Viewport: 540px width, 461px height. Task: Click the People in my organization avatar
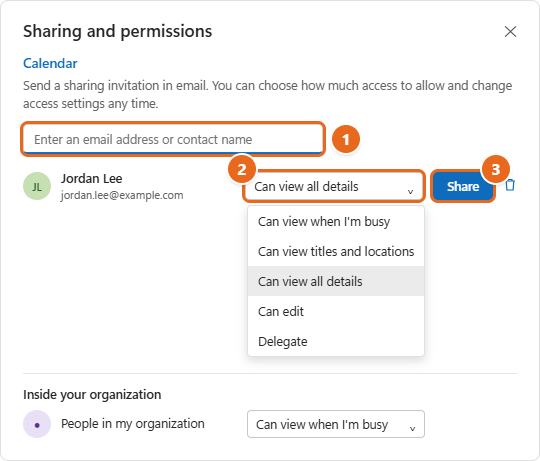click(x=37, y=424)
